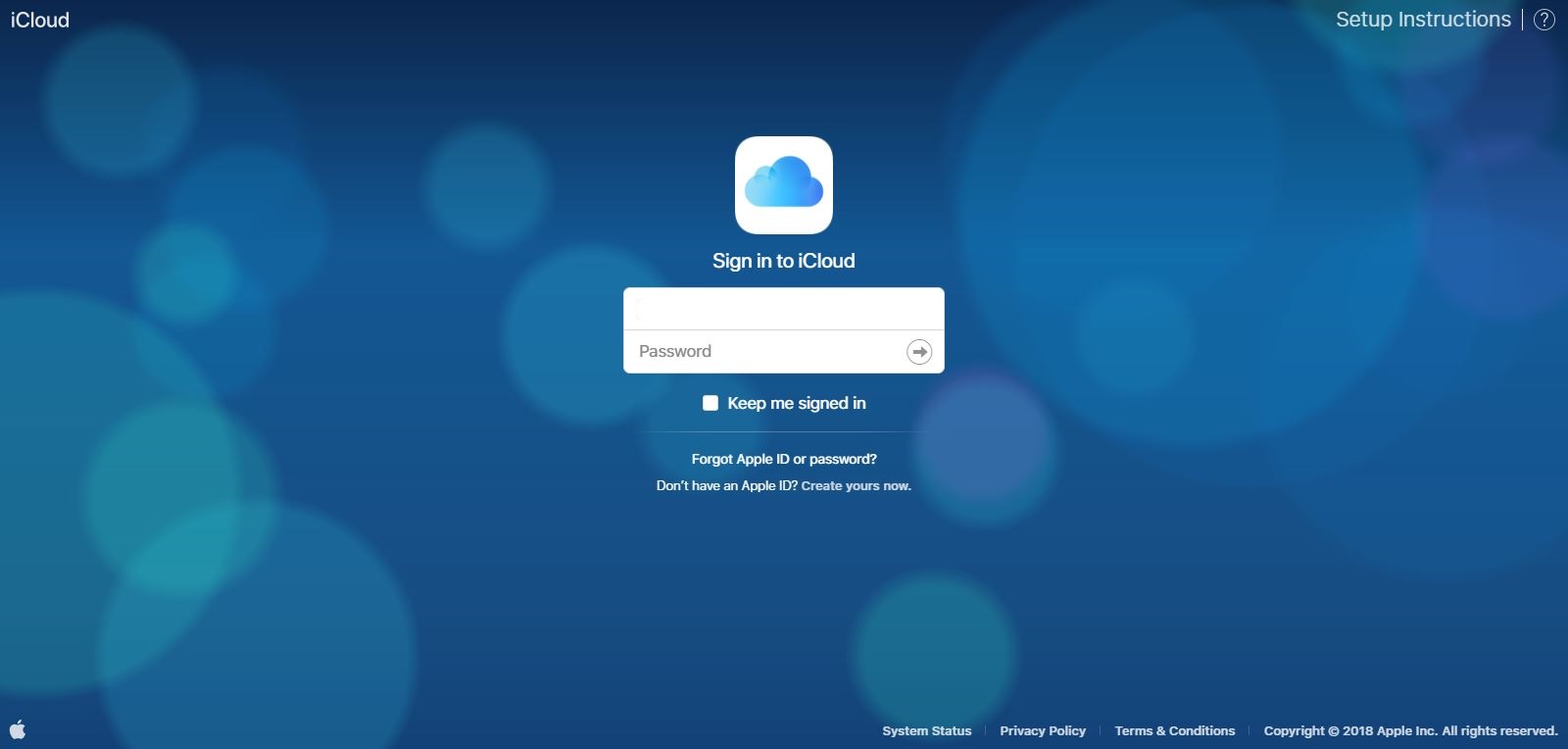Click the iCloud title at top left
The image size is (1568, 749).
pos(40,20)
